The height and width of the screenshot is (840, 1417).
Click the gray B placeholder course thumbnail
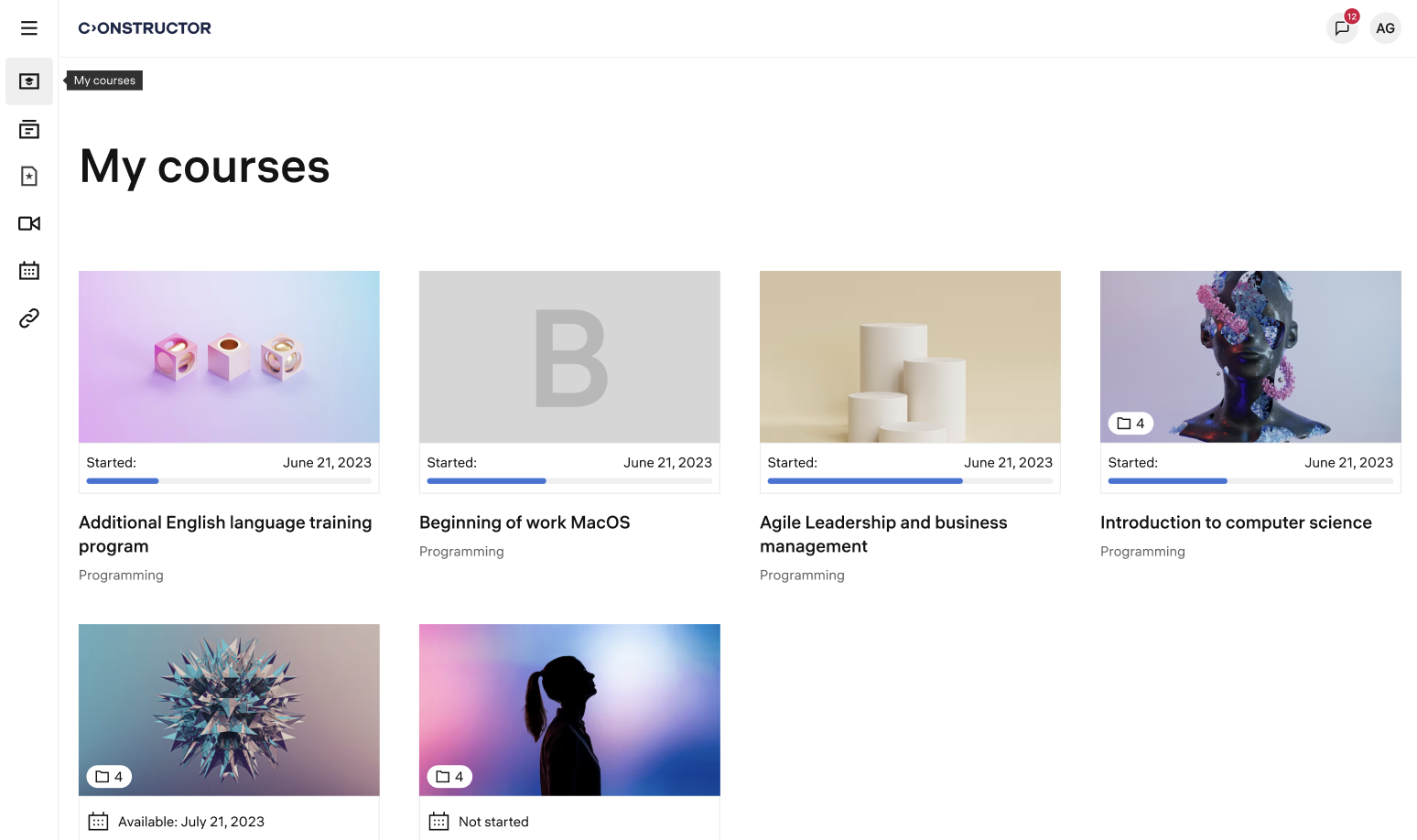(x=569, y=356)
